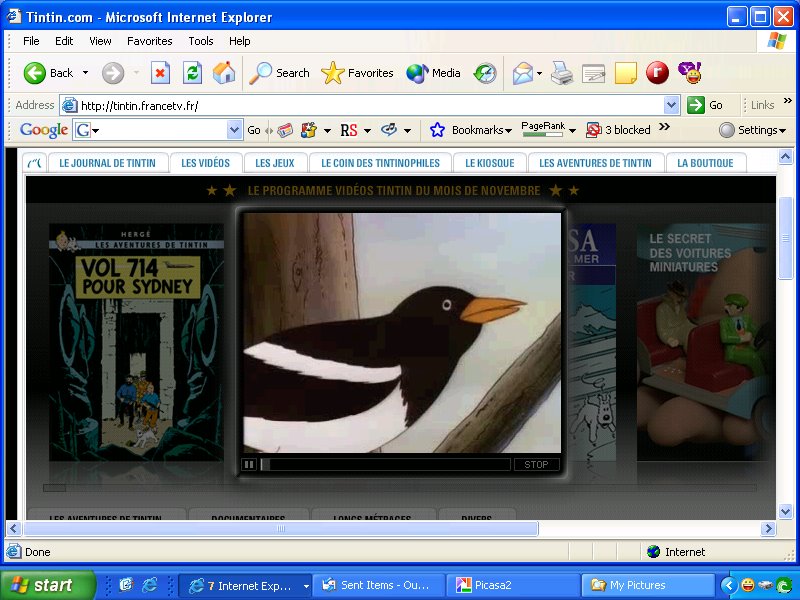Open the Google toolbar Settings dropdown

tap(752, 130)
